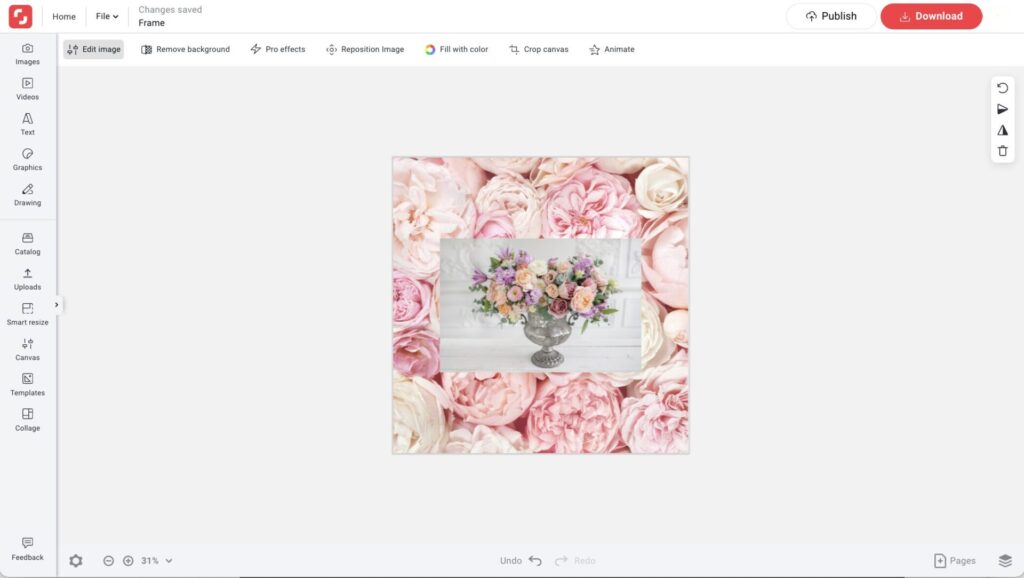The image size is (1024, 578).
Task: Select the Reposition Image tool
Action: point(365,48)
